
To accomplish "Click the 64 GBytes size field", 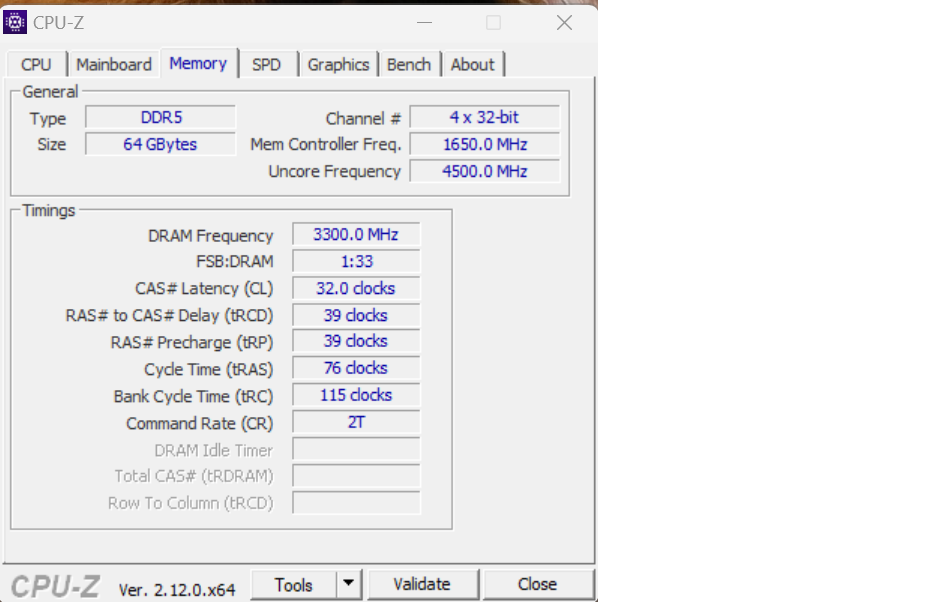I will pyautogui.click(x=161, y=144).
